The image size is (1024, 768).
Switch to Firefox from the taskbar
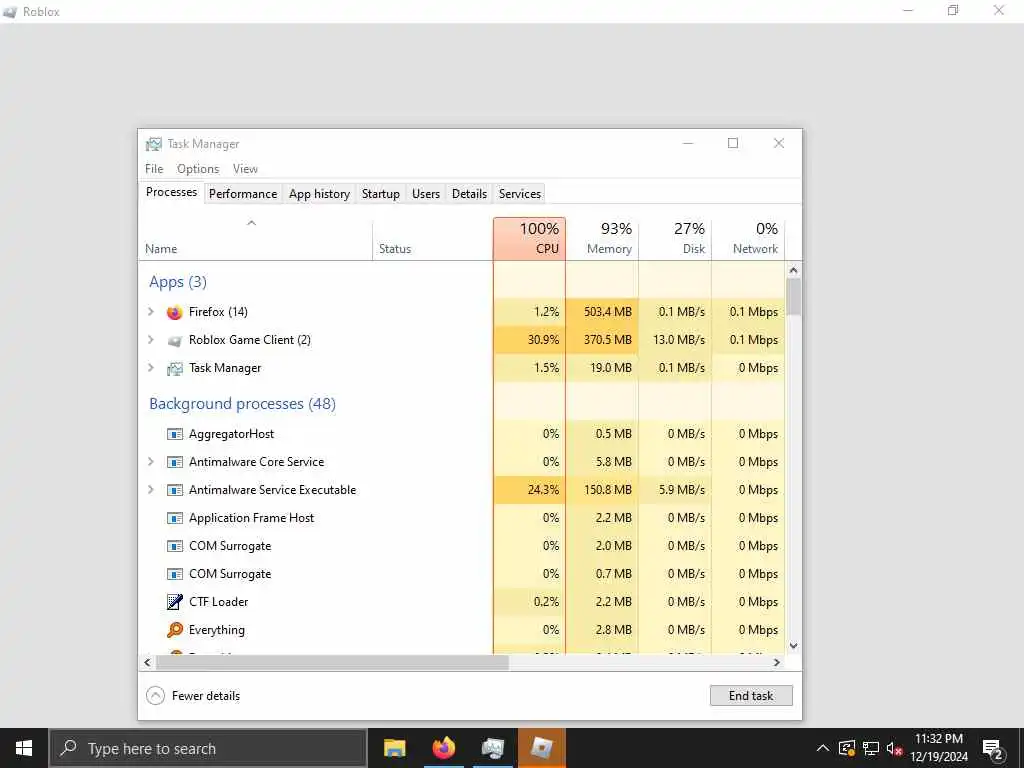443,748
